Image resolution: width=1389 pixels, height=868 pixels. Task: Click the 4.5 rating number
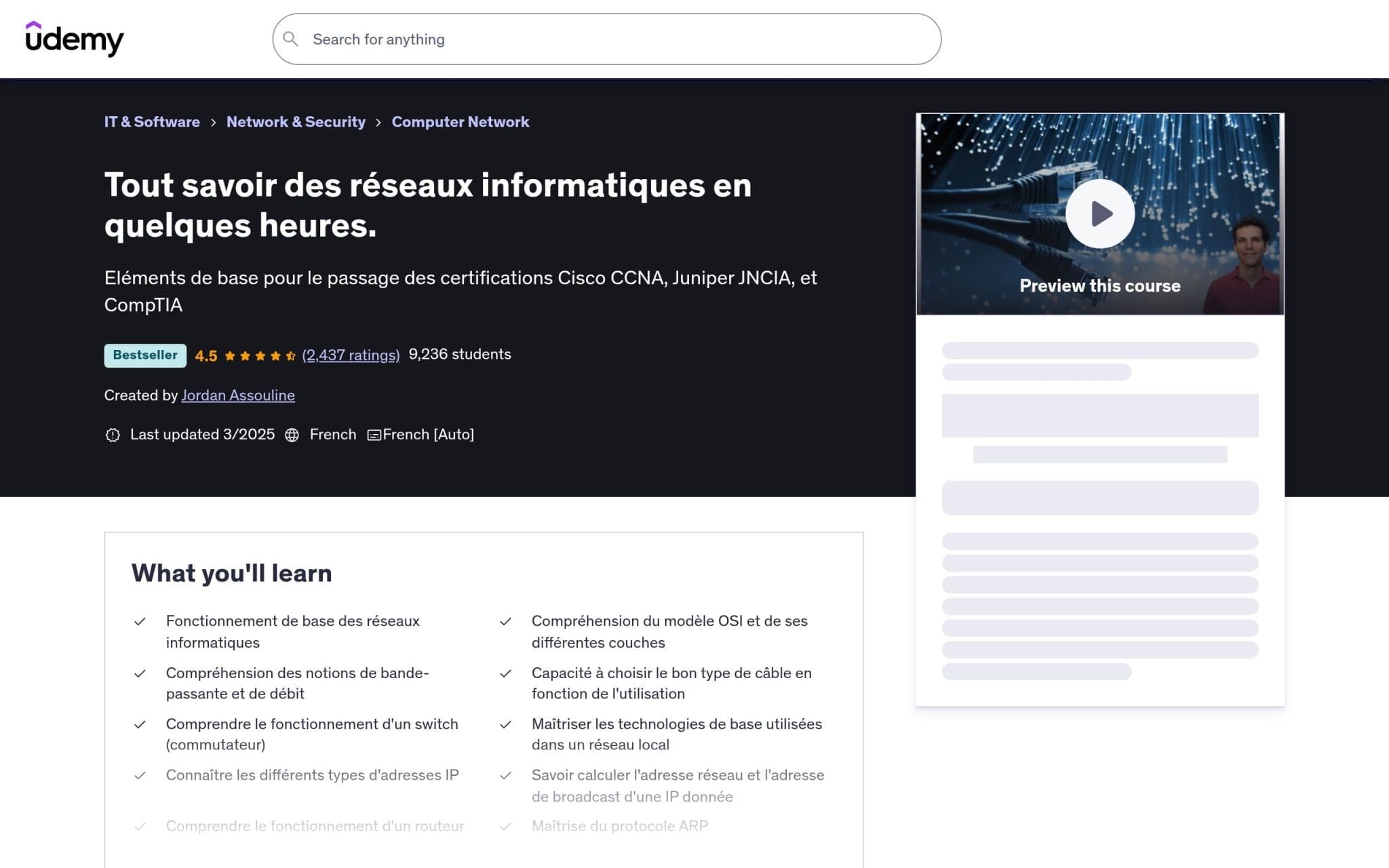click(206, 356)
